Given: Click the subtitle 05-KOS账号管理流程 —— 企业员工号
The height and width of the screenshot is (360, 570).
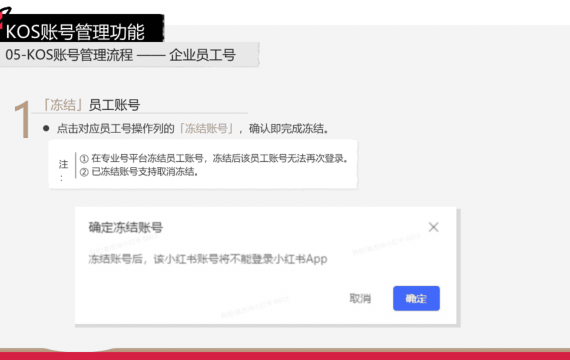Looking at the screenshot, I should (120, 55).
